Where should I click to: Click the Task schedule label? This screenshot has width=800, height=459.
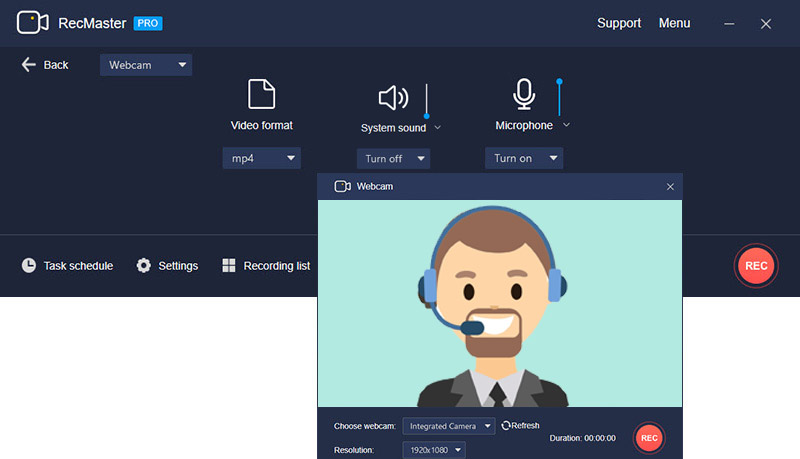(78, 266)
